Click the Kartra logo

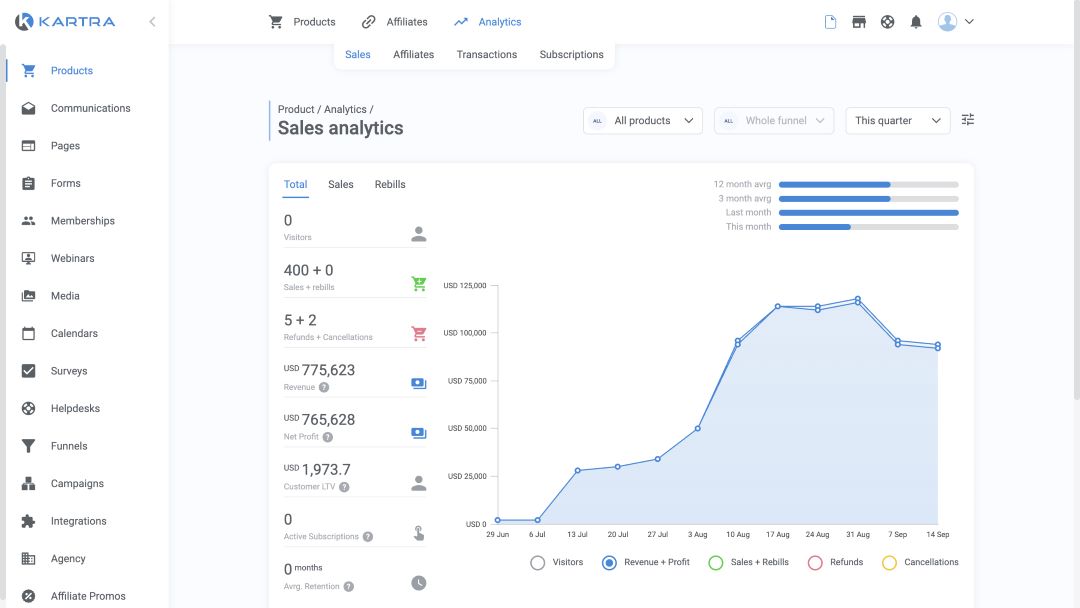[65, 21]
